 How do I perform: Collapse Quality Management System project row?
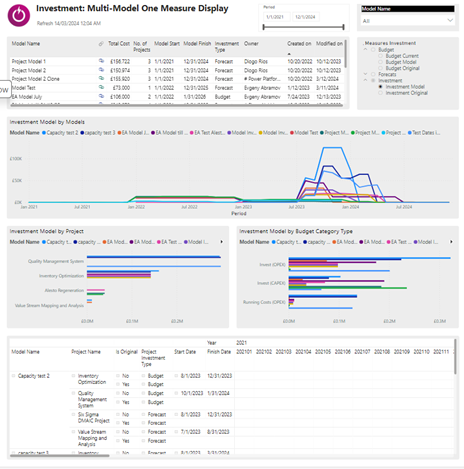click(x=73, y=393)
